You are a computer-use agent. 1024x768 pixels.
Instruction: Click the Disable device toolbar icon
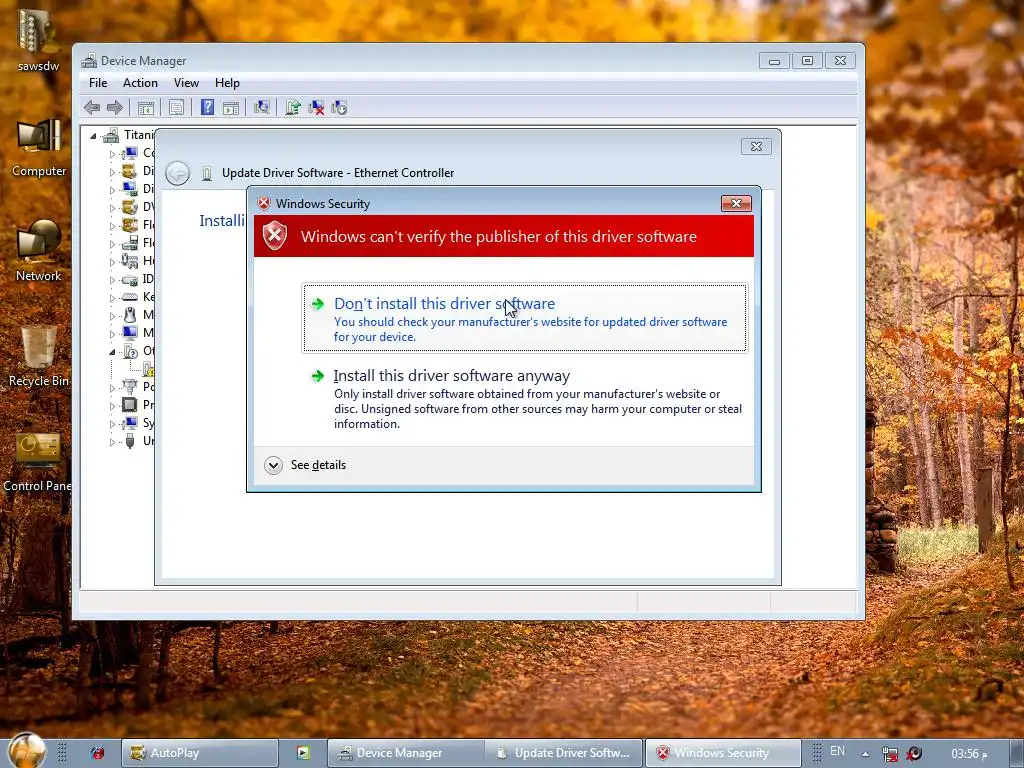tap(339, 108)
